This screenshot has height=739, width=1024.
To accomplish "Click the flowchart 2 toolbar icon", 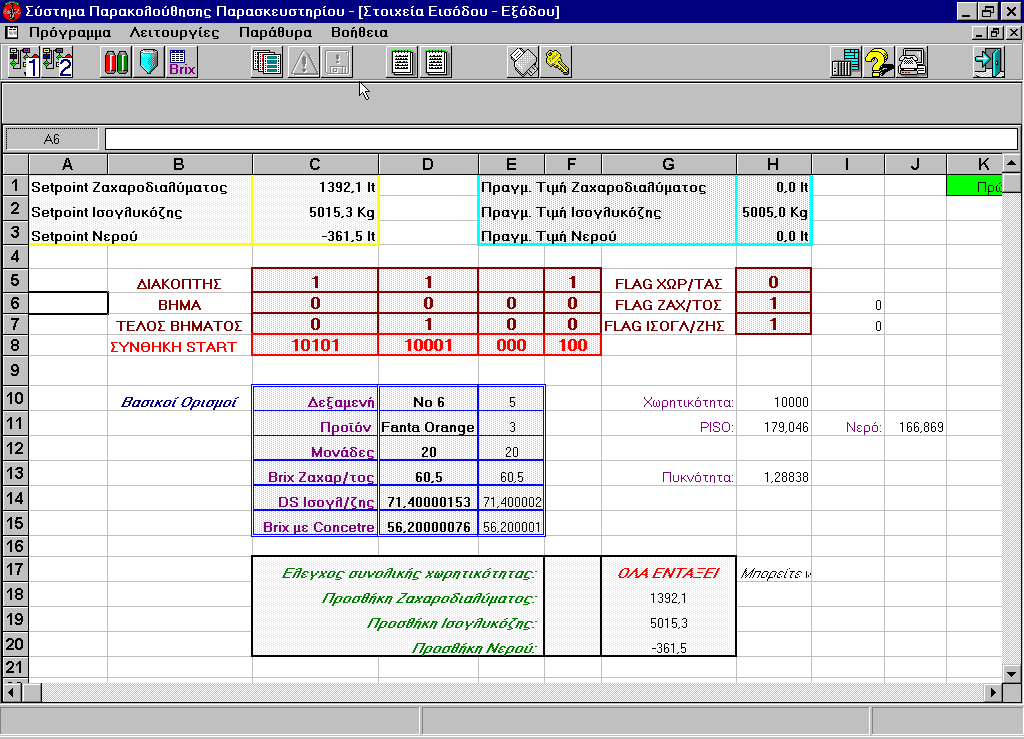I will [58, 63].
